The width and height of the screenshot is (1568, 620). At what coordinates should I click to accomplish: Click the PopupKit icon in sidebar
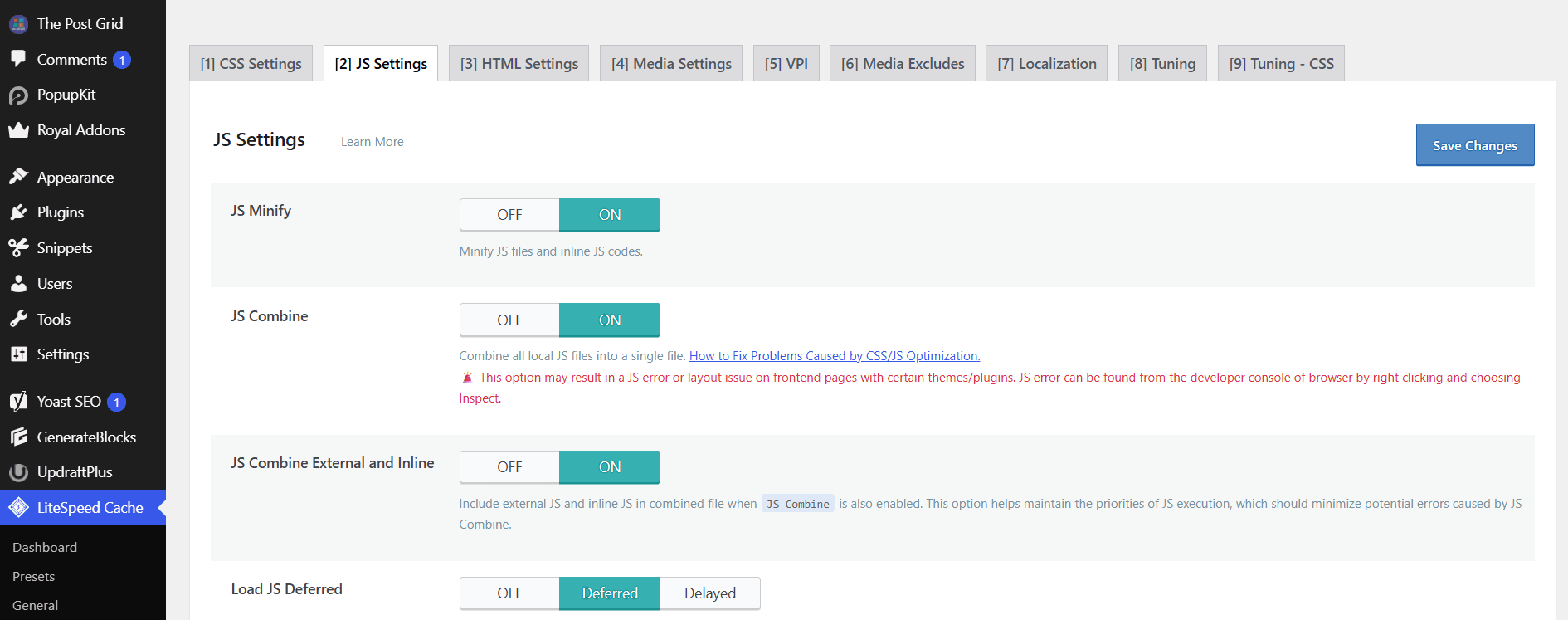(x=18, y=95)
